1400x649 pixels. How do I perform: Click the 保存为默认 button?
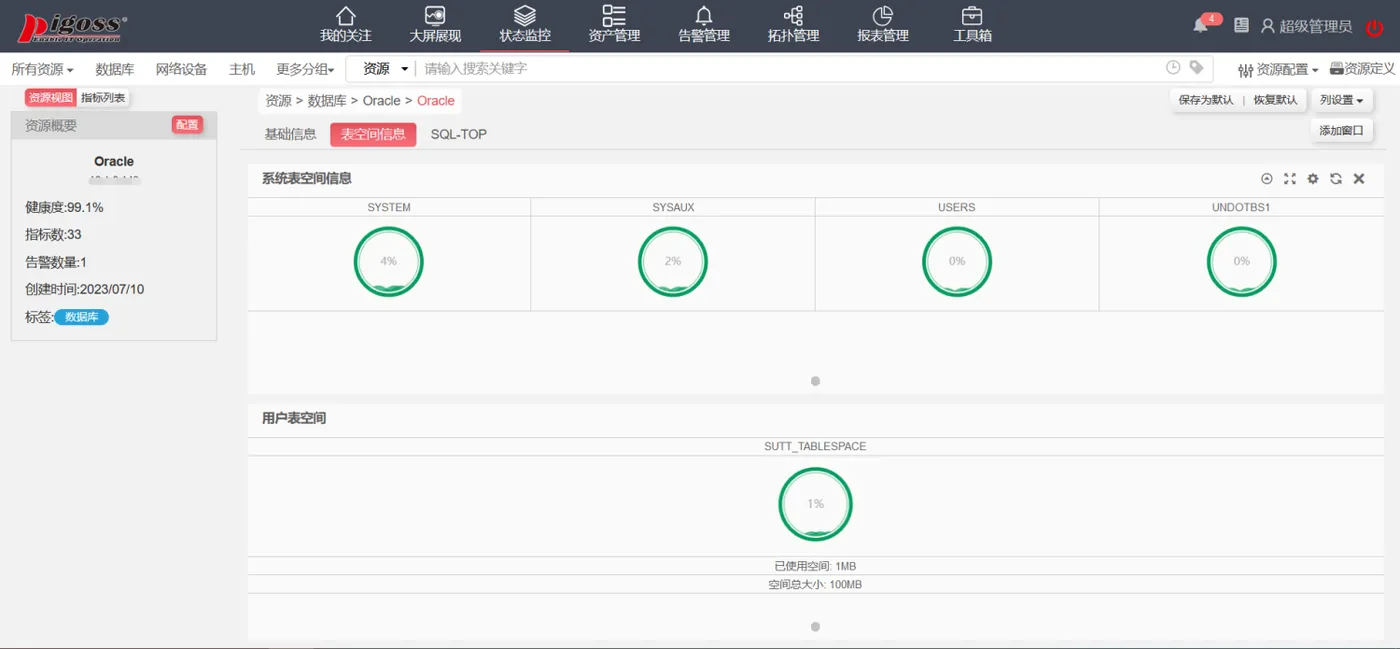(x=1206, y=100)
